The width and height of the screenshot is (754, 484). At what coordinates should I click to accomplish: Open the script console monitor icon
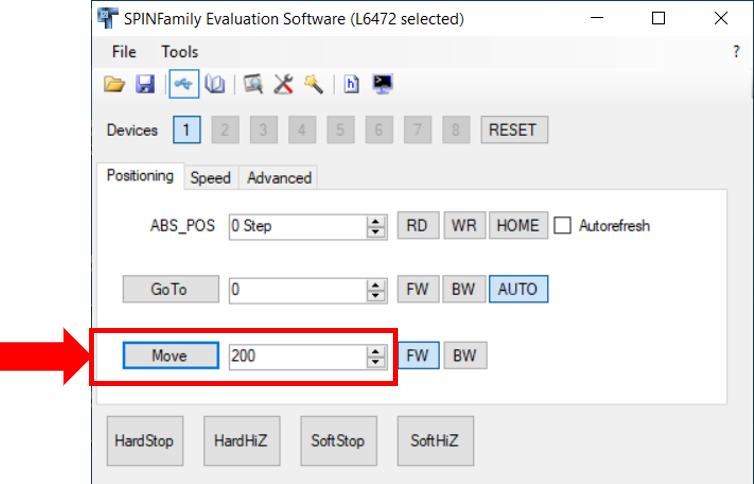click(x=383, y=84)
